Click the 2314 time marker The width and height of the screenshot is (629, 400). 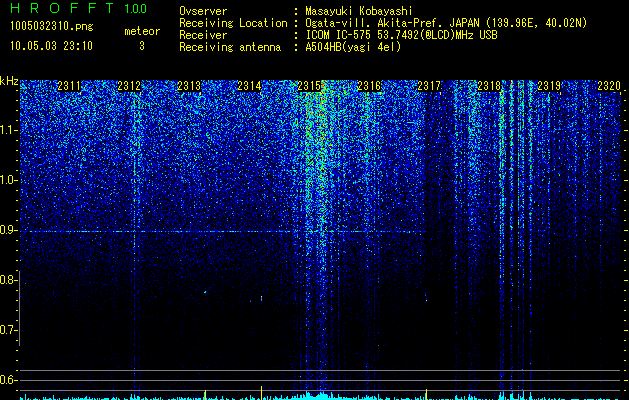click(x=249, y=86)
